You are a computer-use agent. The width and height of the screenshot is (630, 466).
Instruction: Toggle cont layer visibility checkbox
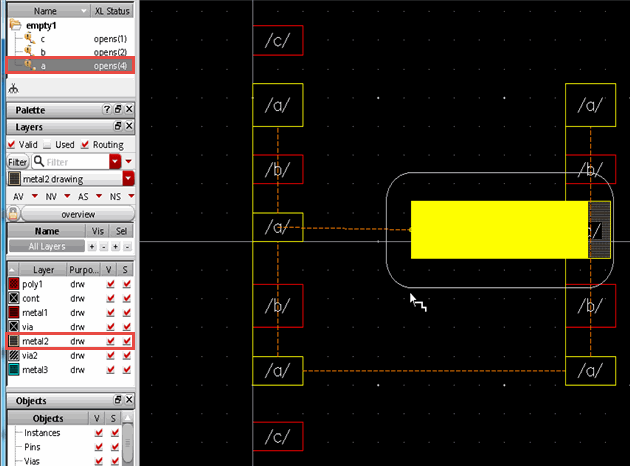[110, 298]
